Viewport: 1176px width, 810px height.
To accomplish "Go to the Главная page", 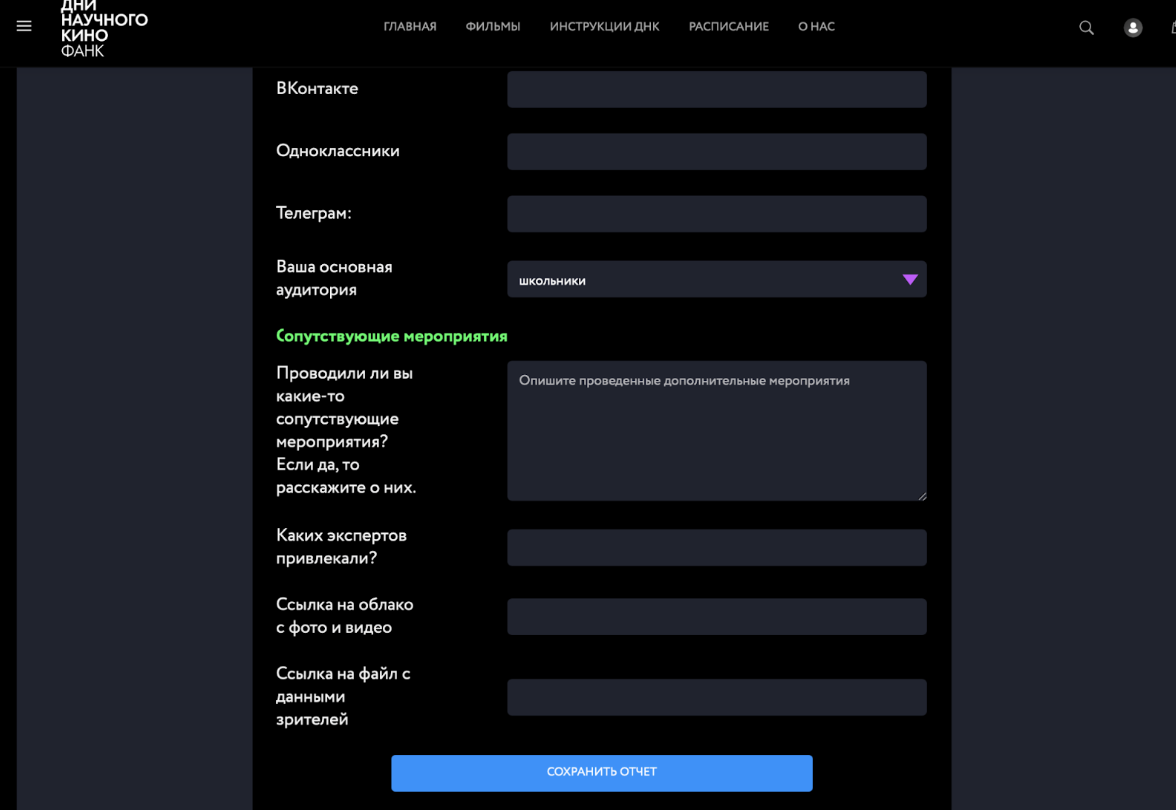I will pyautogui.click(x=410, y=26).
